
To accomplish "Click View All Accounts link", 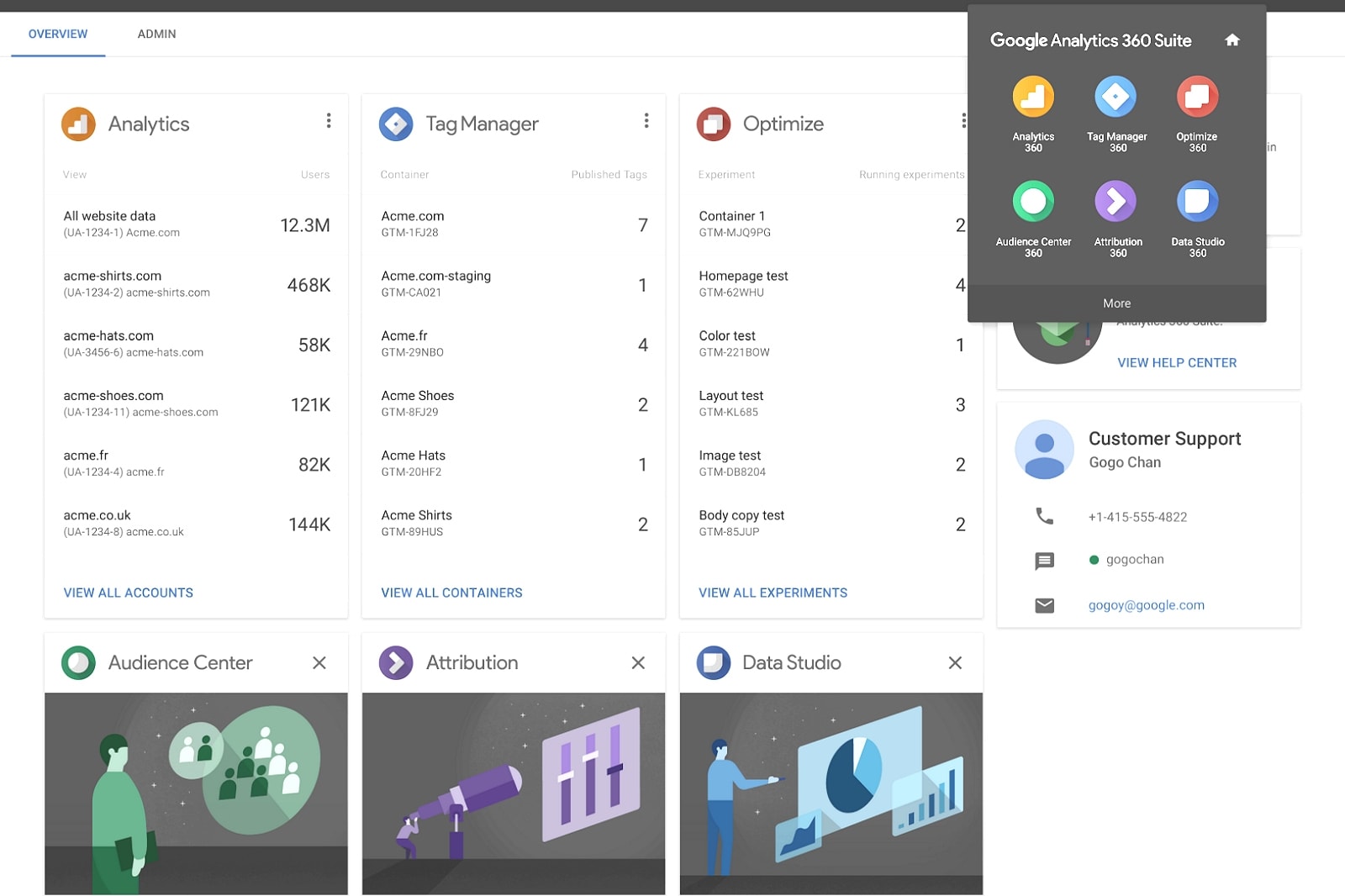I will point(129,593).
